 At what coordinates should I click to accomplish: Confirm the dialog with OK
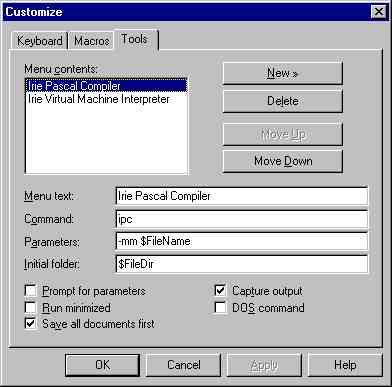(x=102, y=365)
